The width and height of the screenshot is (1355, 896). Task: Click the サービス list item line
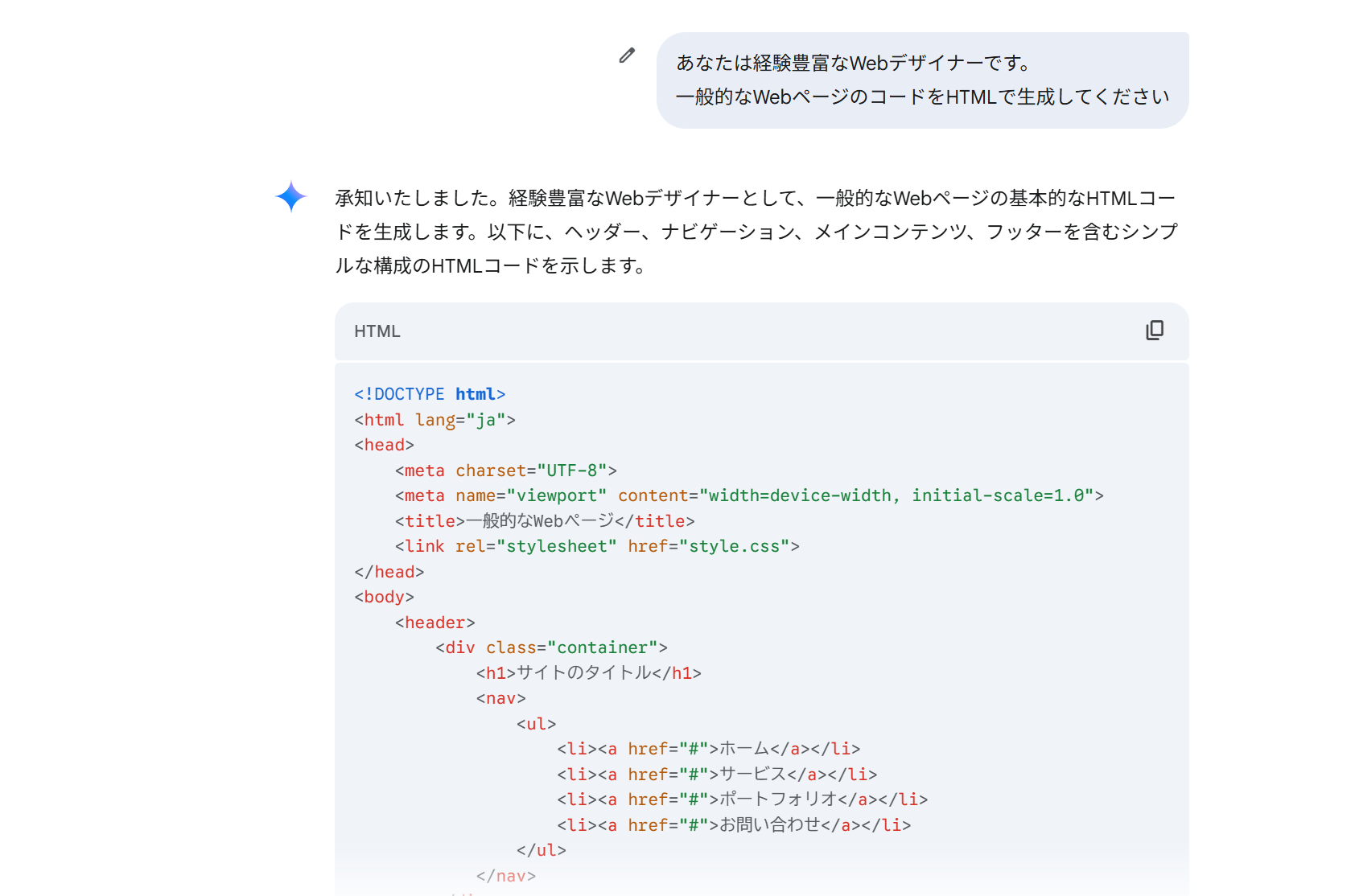(717, 775)
